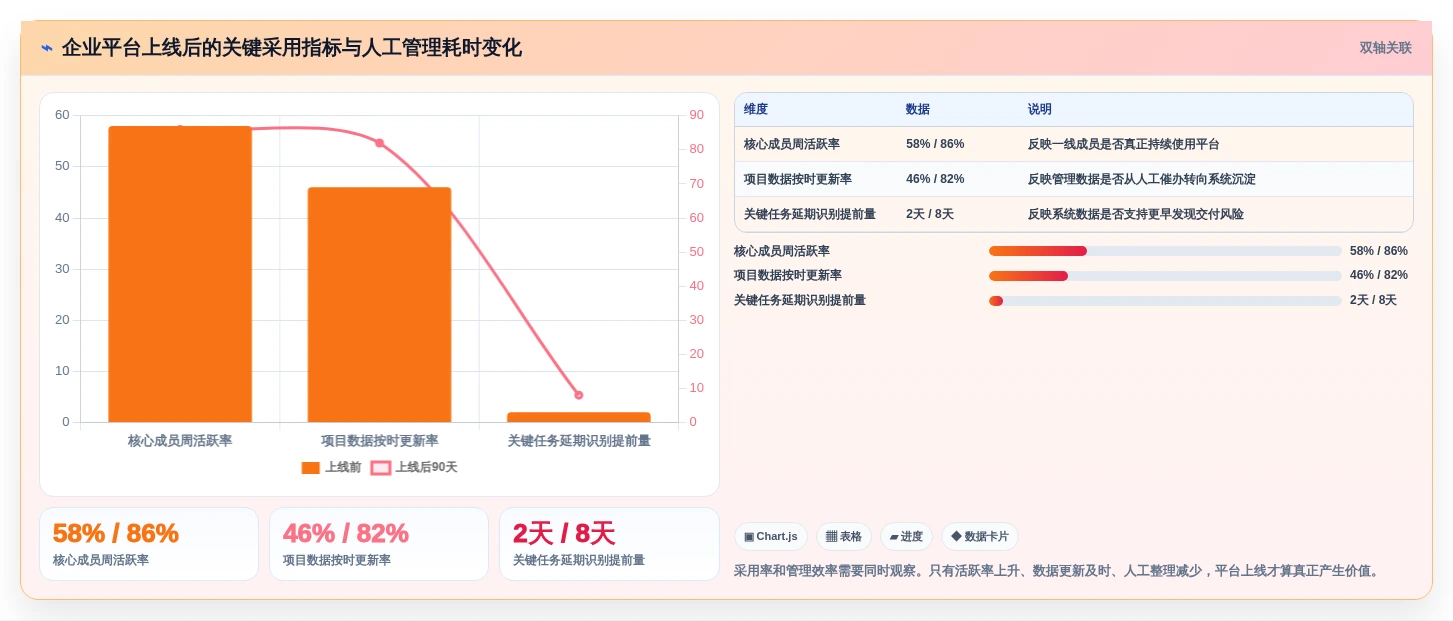This screenshot has height=621, width=1453.
Task: Click the right axis value 90
Action: click(696, 115)
